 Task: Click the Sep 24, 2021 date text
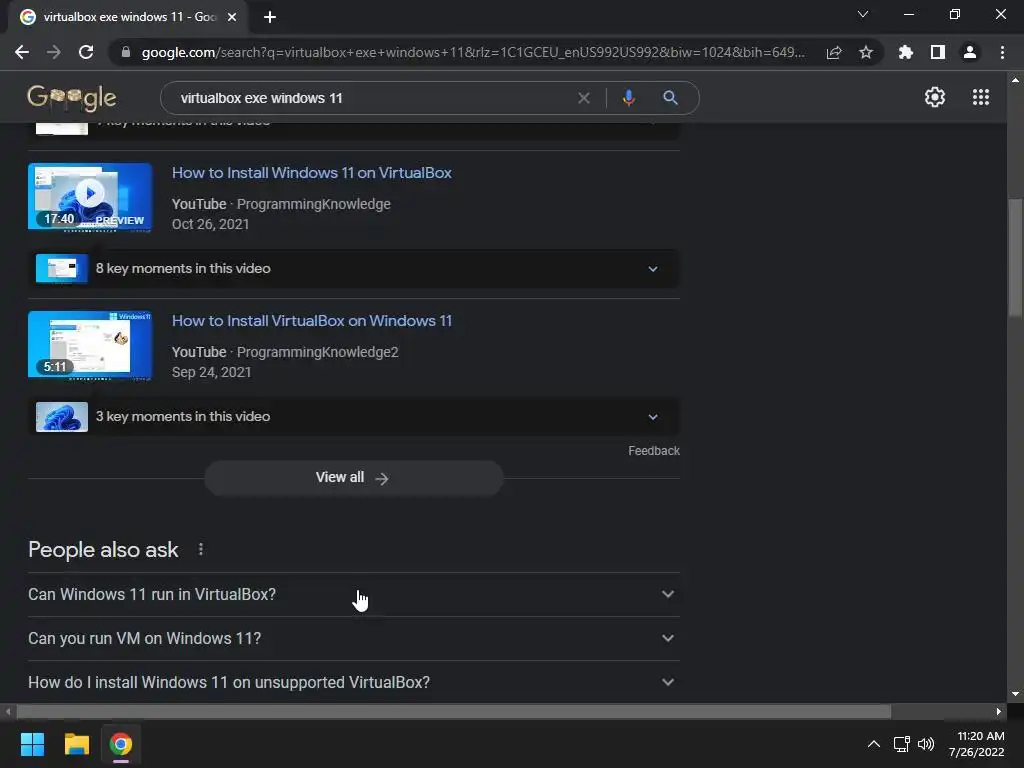click(211, 372)
